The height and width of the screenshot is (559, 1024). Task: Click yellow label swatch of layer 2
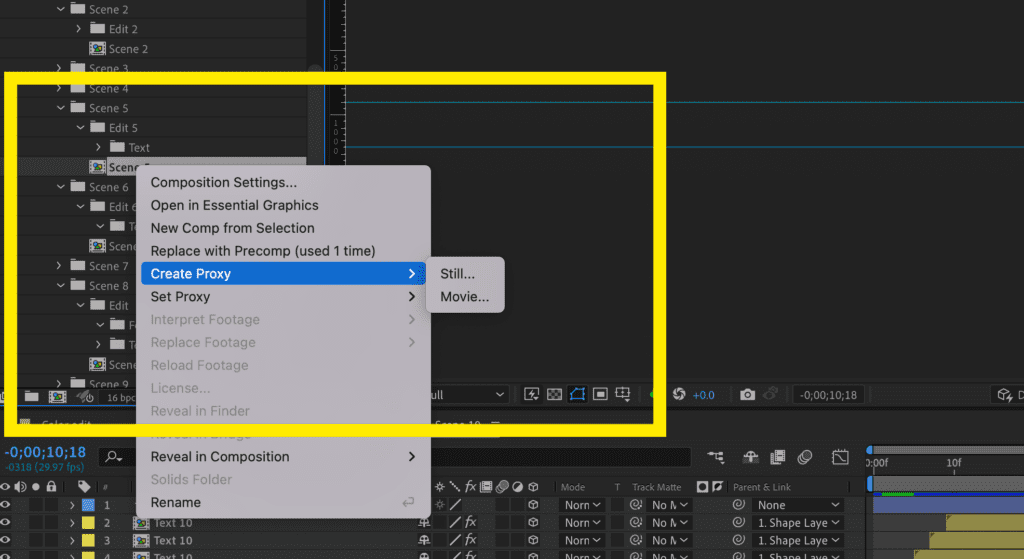point(88,522)
